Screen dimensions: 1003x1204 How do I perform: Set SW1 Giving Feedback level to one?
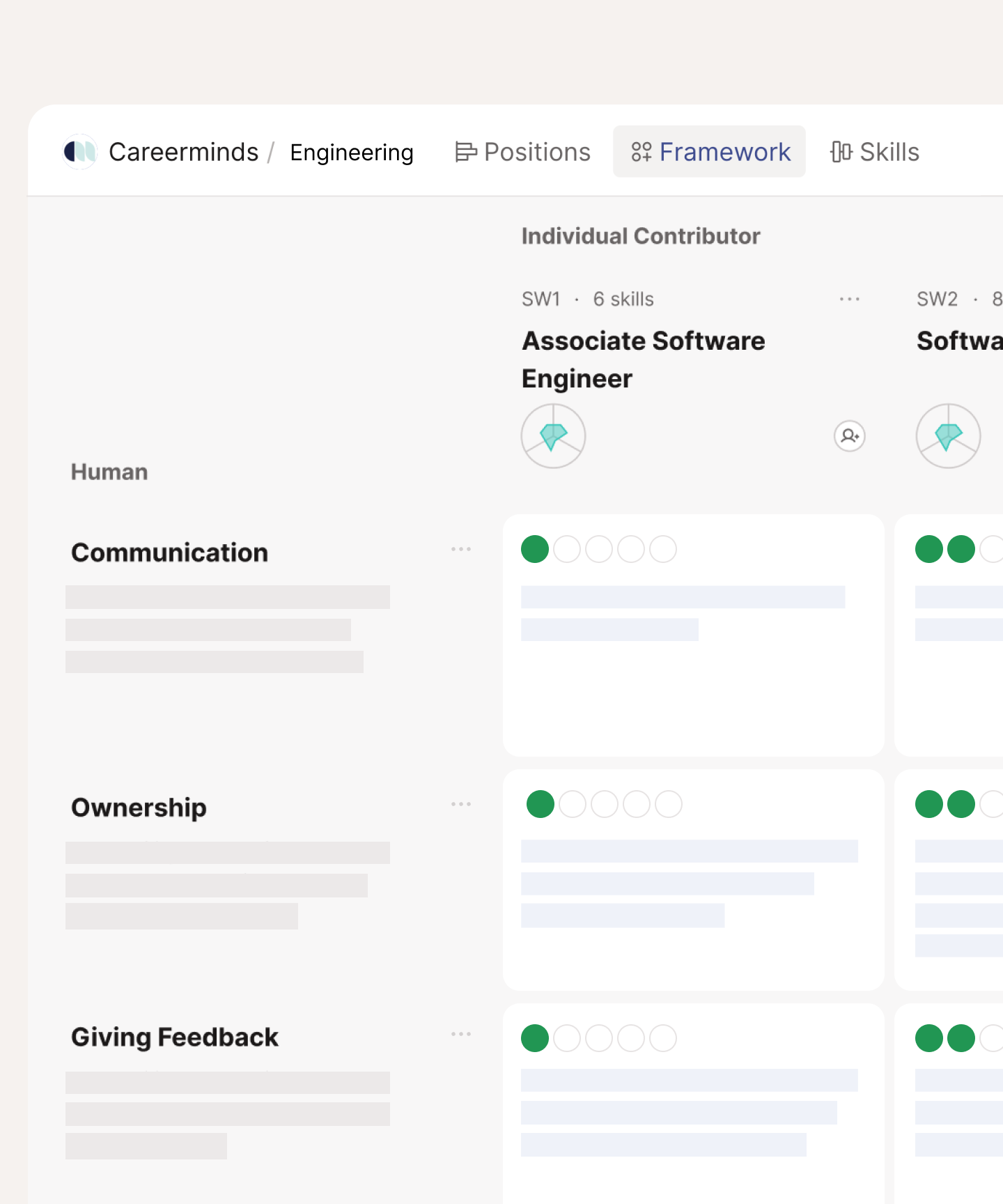535,1038
